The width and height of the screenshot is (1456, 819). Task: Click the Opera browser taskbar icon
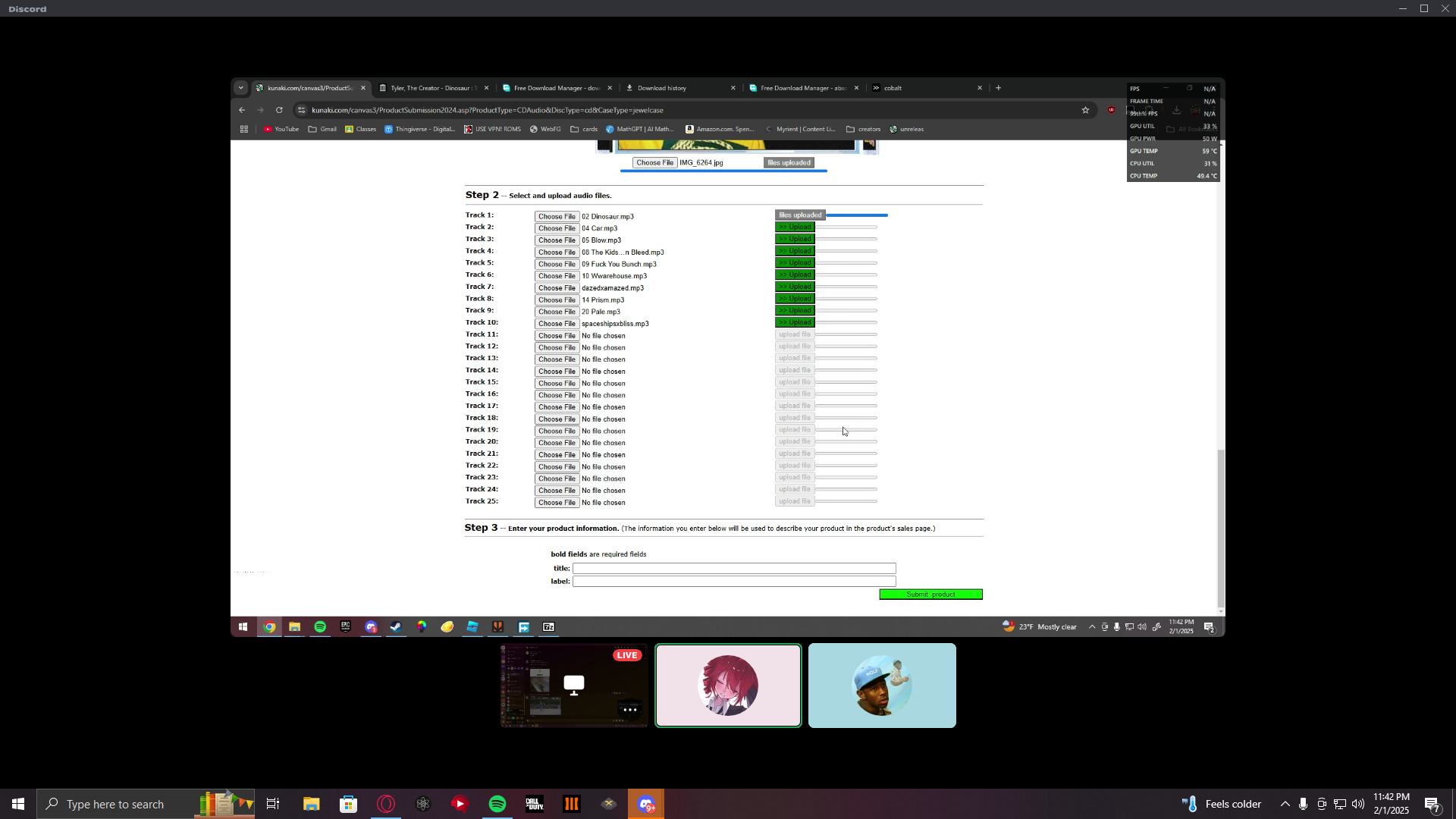pos(386,804)
